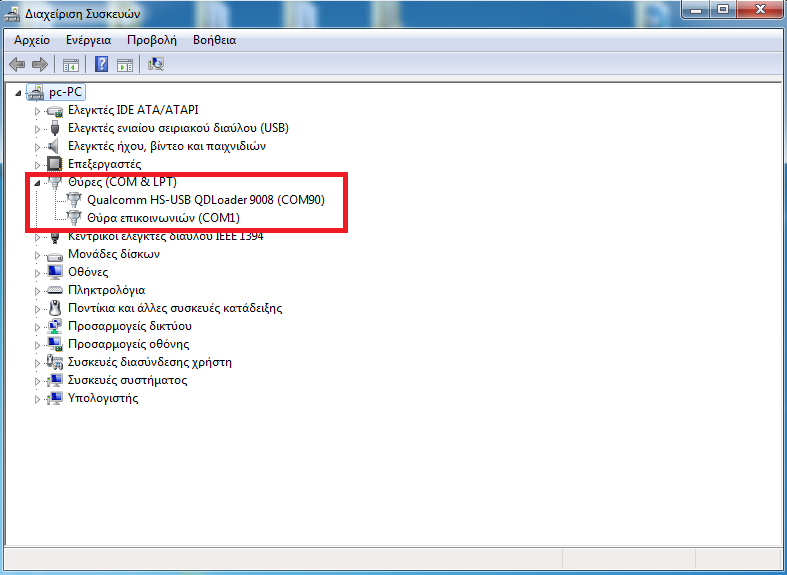Screen dimensions: 787x575
Task: Click the Συσκευές συστήματος icon
Action: (x=55, y=381)
